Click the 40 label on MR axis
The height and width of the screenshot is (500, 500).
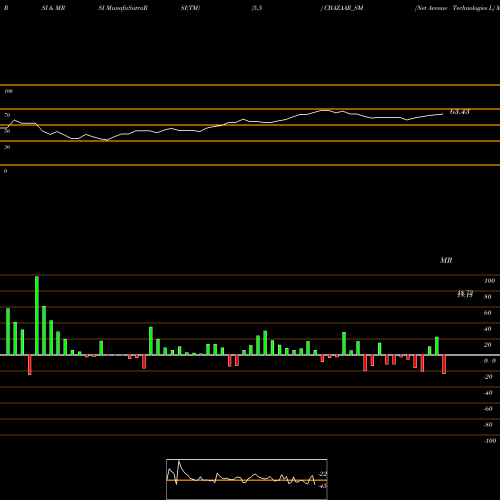coord(488,329)
